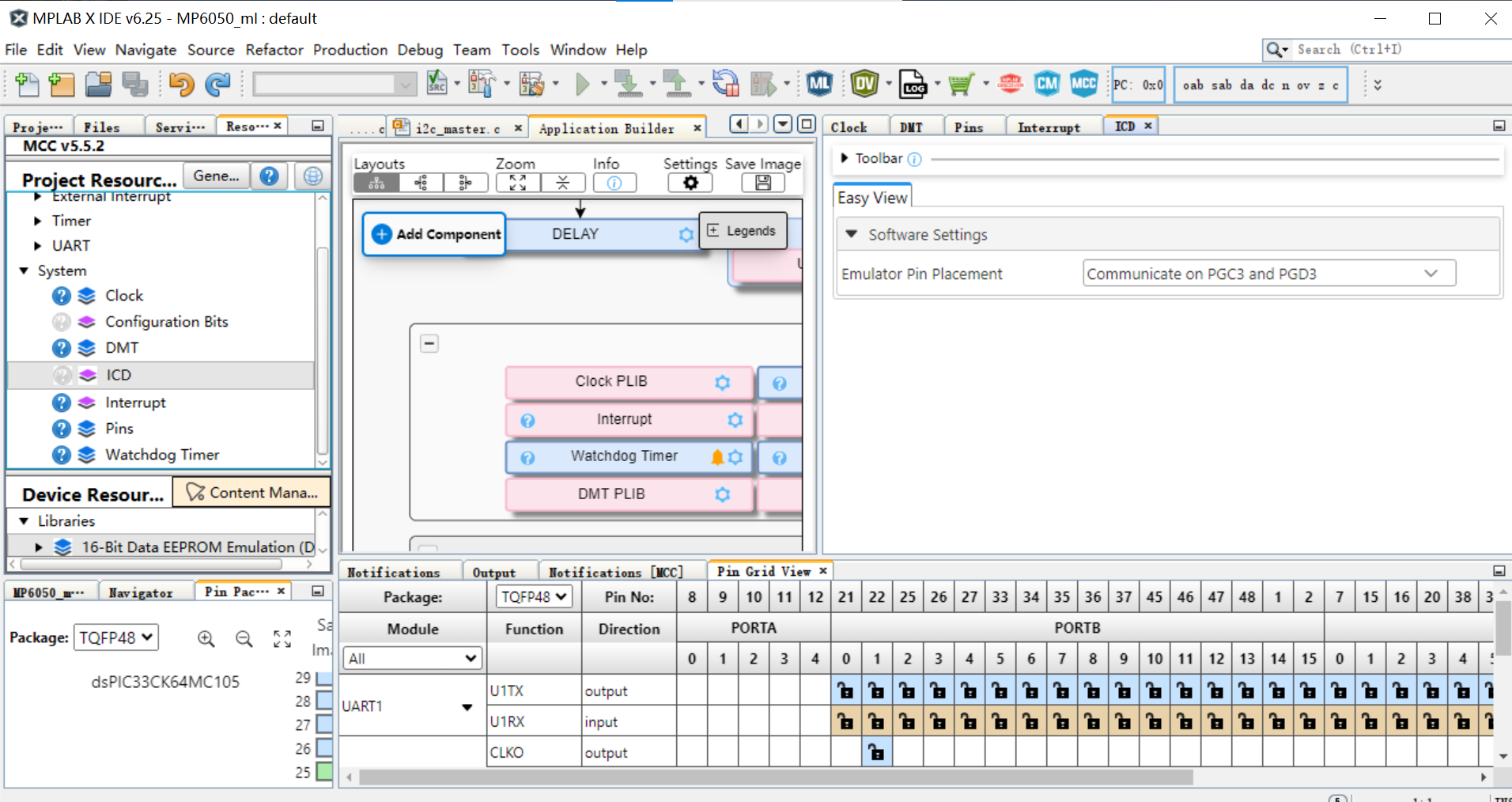The image size is (1512, 802).
Task: Click the blue help icon next to Gene...
Action: [x=269, y=176]
